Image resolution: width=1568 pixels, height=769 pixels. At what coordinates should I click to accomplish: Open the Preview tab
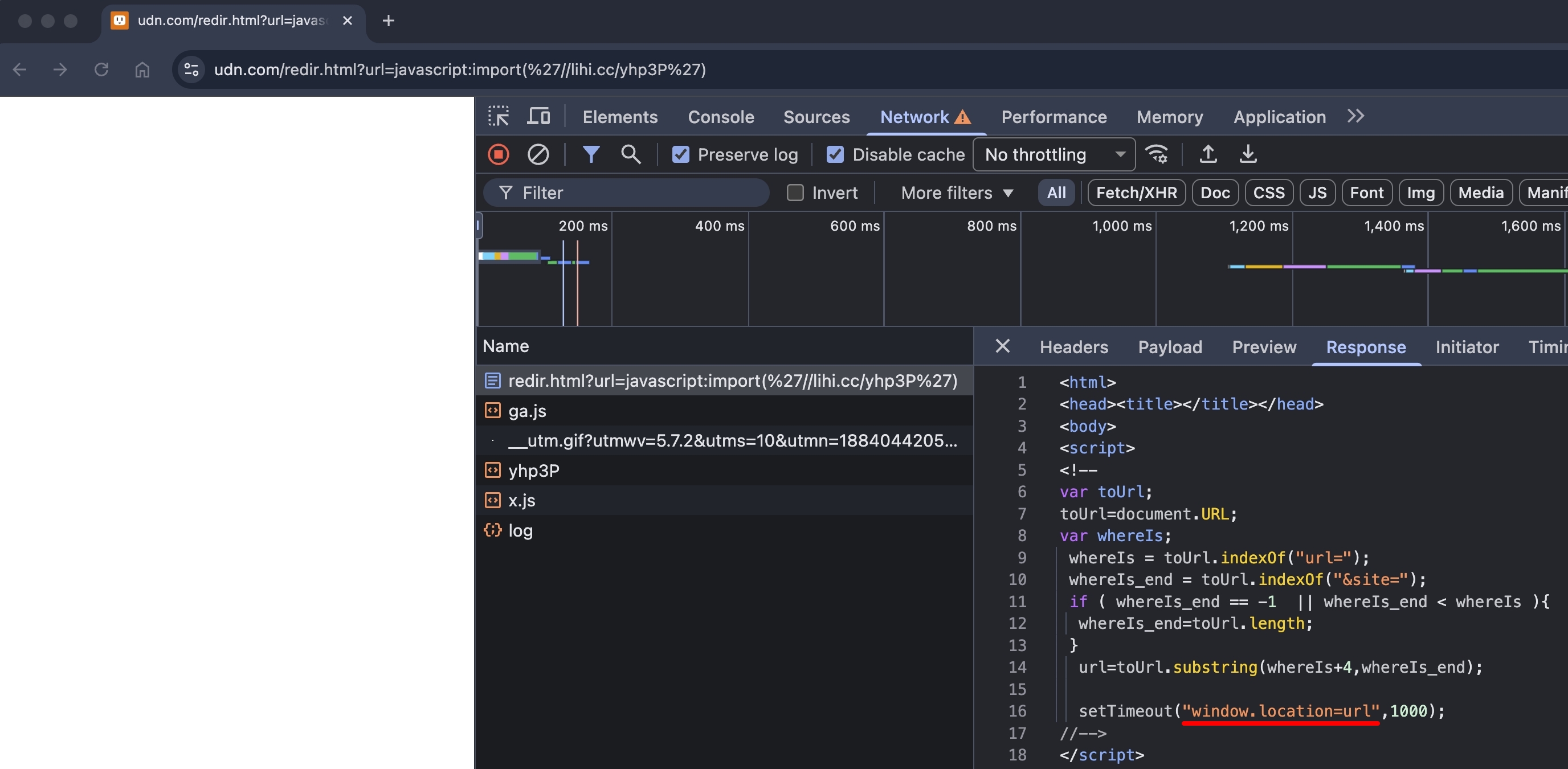coord(1264,347)
